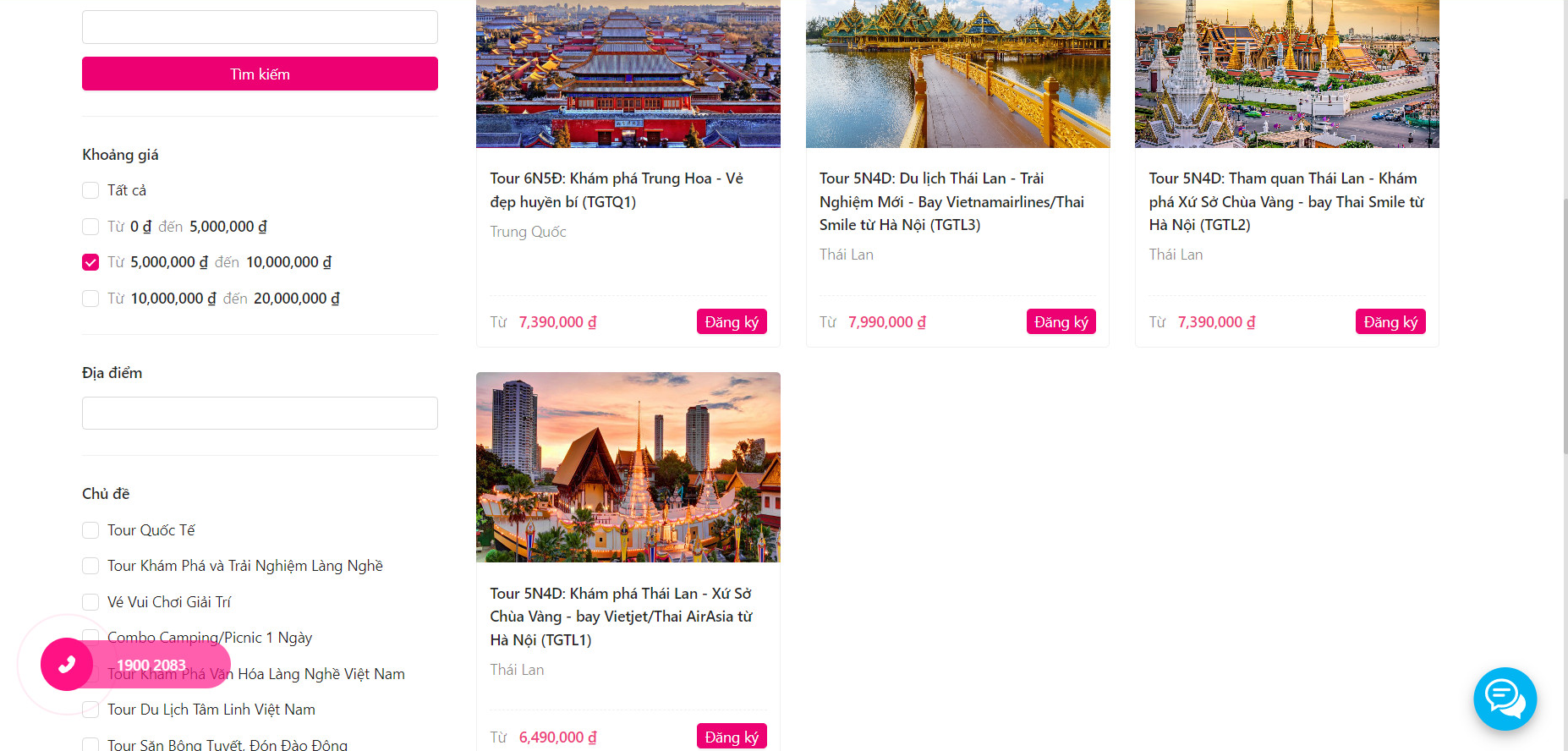
Task: Enable the 0 to 5,000,000 price filter
Action: tap(90, 227)
